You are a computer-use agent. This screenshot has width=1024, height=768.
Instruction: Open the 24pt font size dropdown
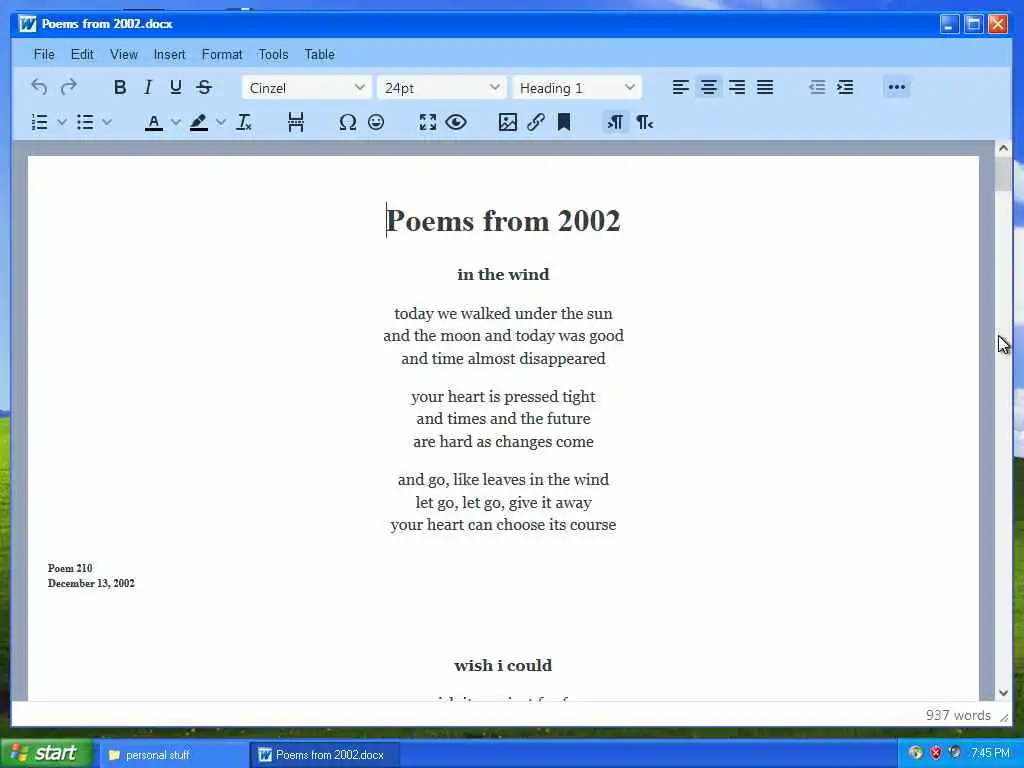(441, 88)
